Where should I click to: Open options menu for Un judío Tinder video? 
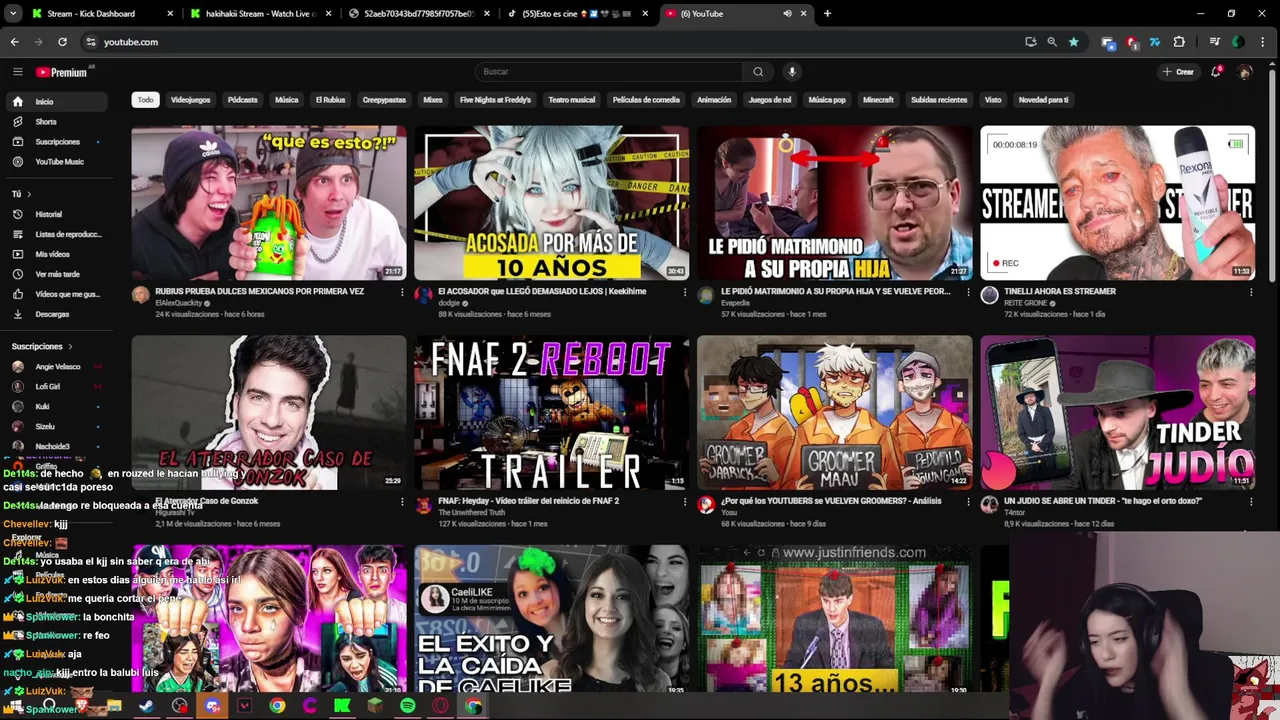(x=1251, y=502)
